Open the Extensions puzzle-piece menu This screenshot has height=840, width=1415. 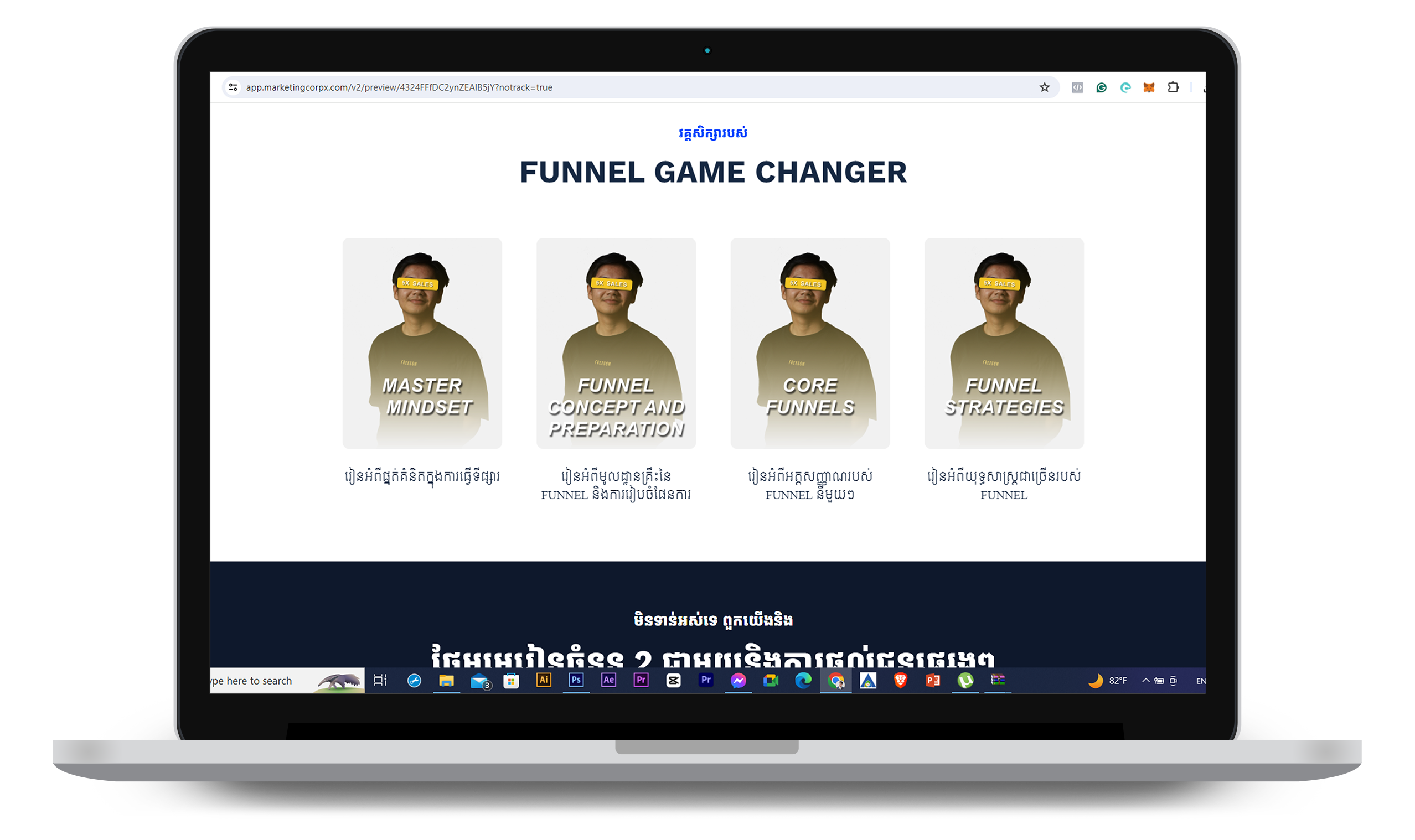click(x=1173, y=87)
